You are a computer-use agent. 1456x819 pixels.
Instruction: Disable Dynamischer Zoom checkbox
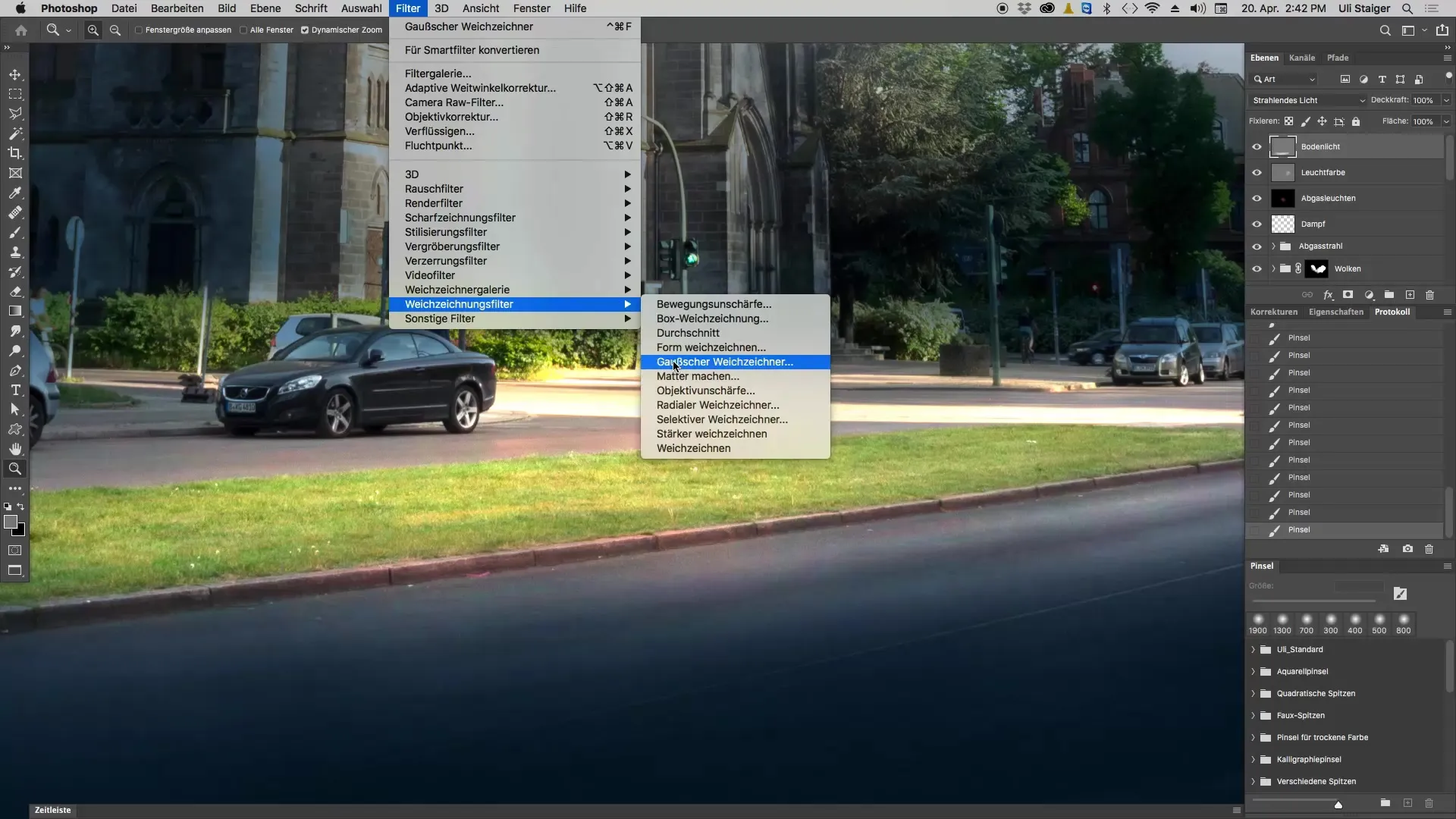pos(305,30)
